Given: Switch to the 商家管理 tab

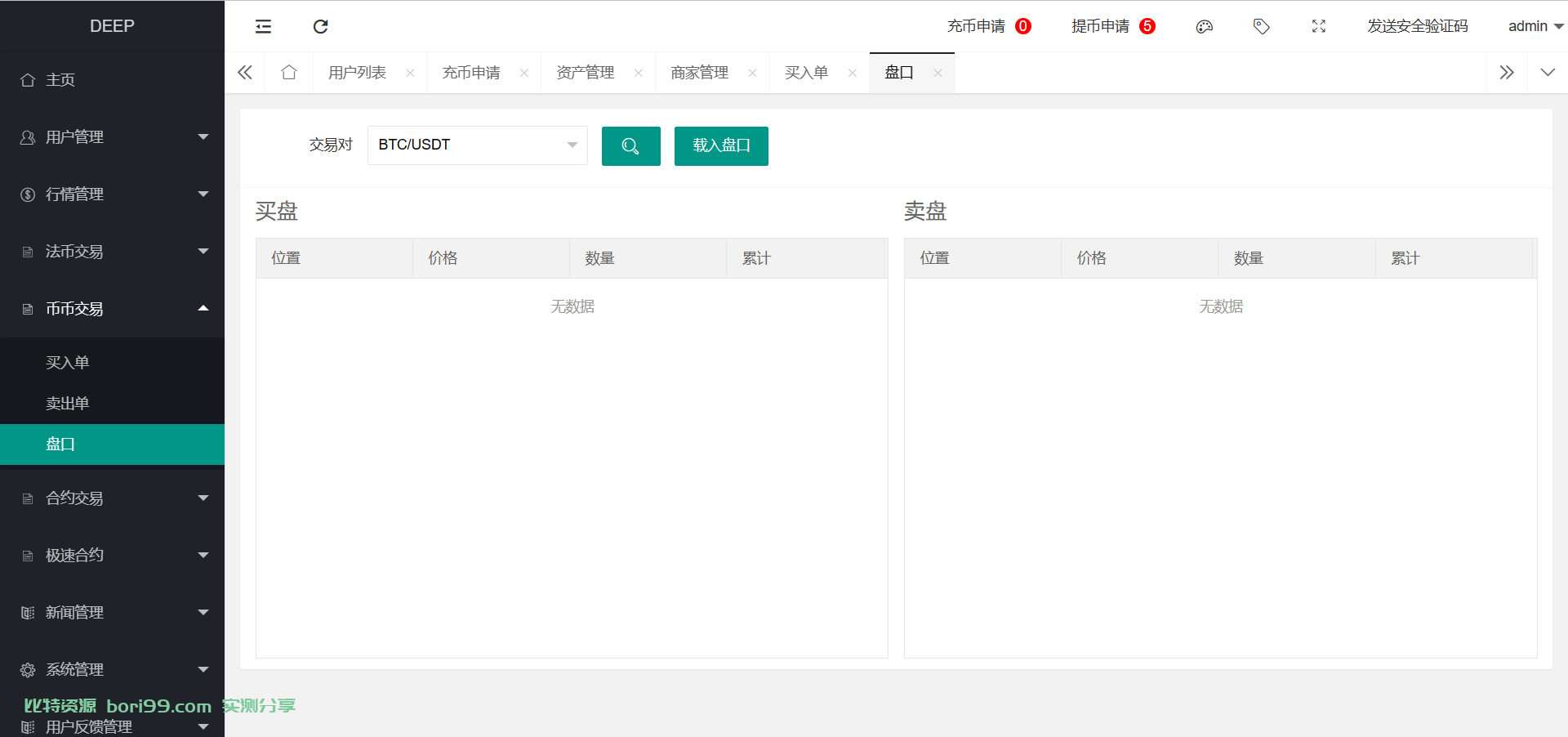Looking at the screenshot, I should [x=699, y=73].
